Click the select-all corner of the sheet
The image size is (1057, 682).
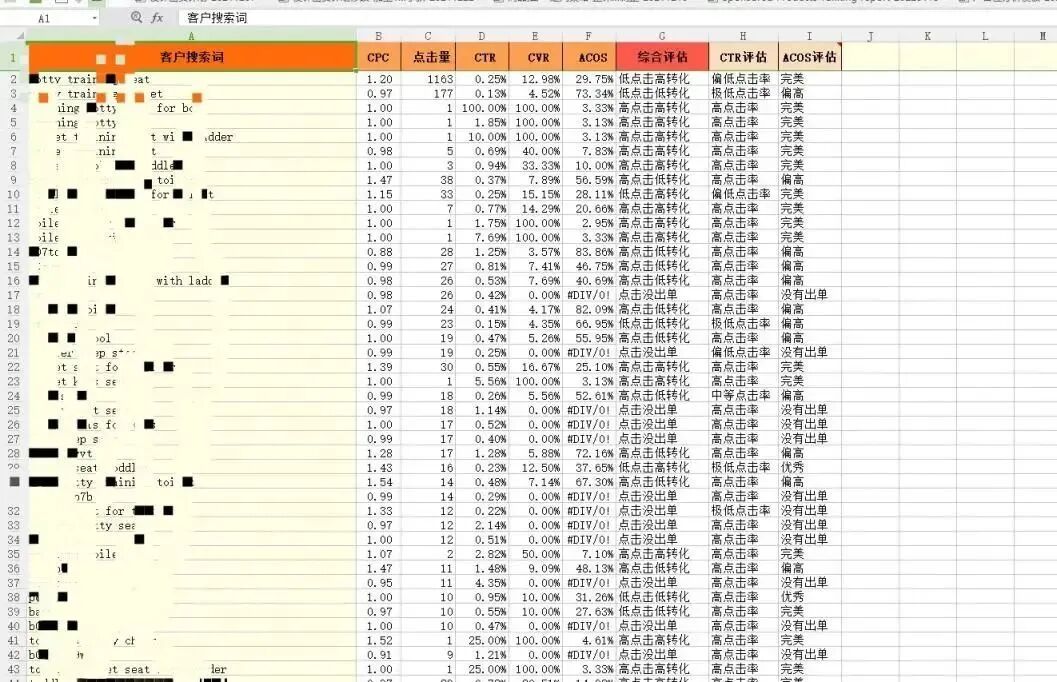14,36
